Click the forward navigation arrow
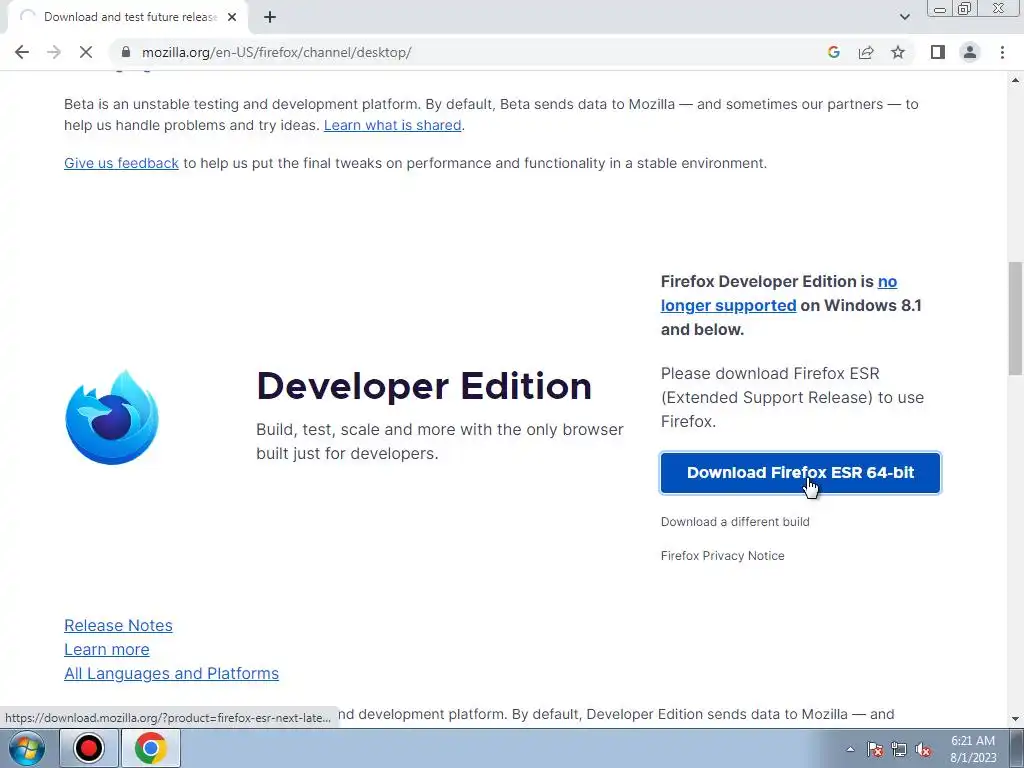Viewport: 1024px width, 768px height. (x=54, y=52)
